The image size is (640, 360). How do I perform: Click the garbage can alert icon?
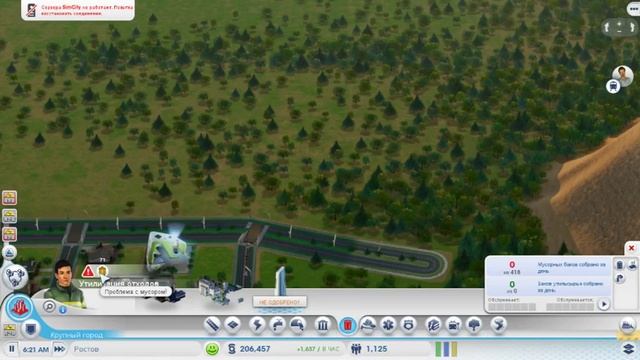tap(102, 271)
